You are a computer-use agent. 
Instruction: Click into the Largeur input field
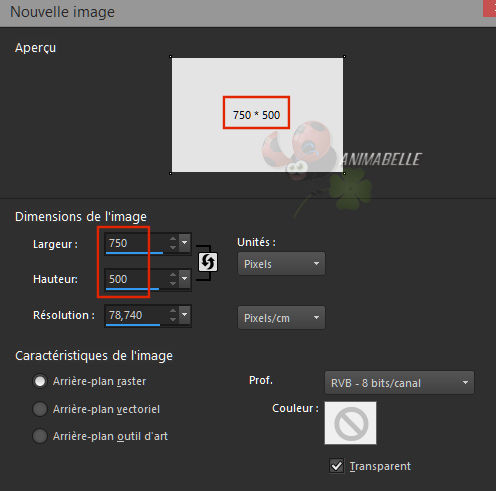pos(137,243)
